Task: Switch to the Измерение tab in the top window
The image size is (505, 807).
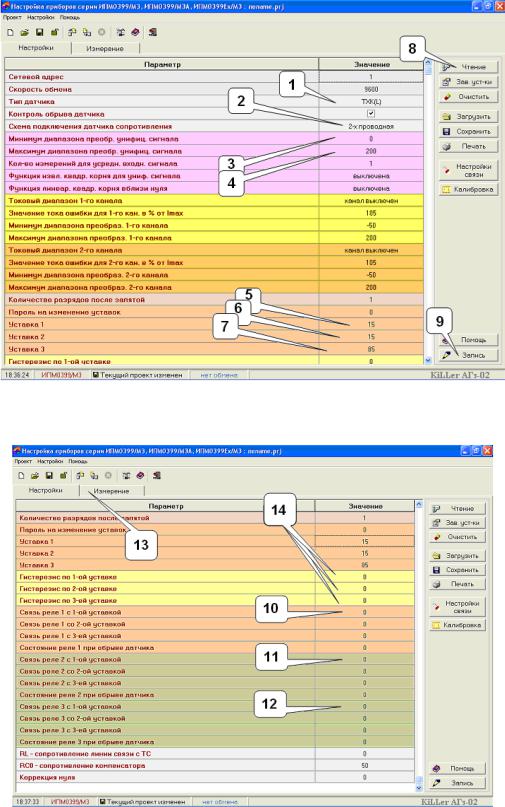Action: coord(105,48)
